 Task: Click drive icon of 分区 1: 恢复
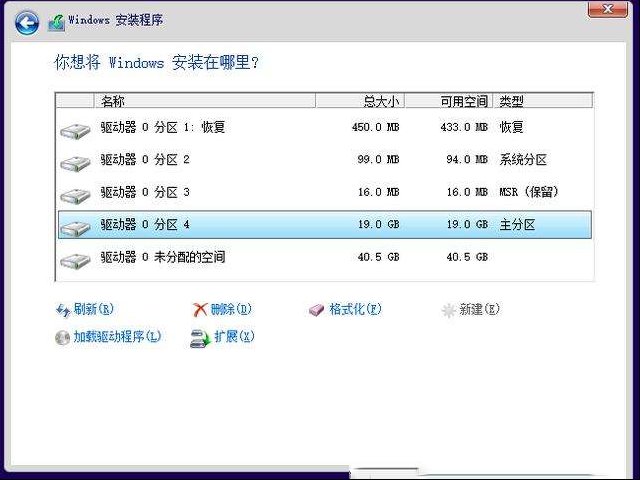tap(75, 131)
